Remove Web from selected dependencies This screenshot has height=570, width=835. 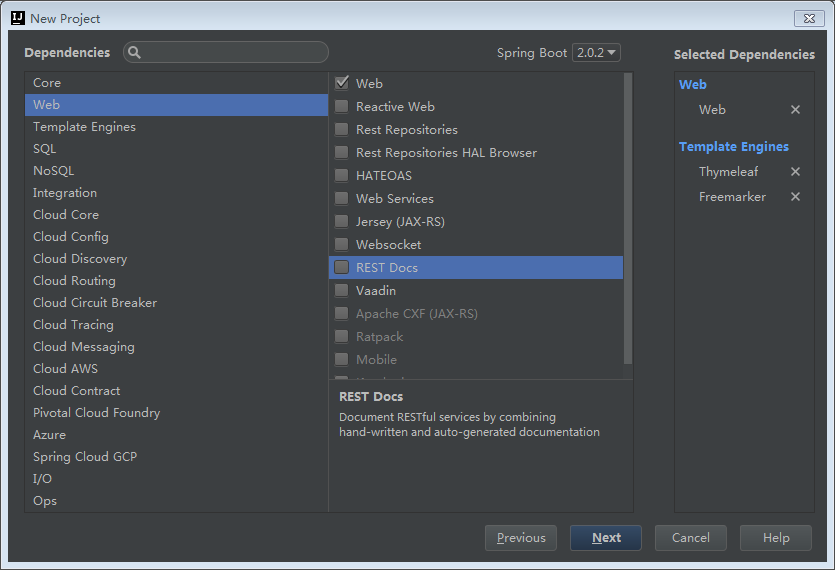(x=795, y=109)
